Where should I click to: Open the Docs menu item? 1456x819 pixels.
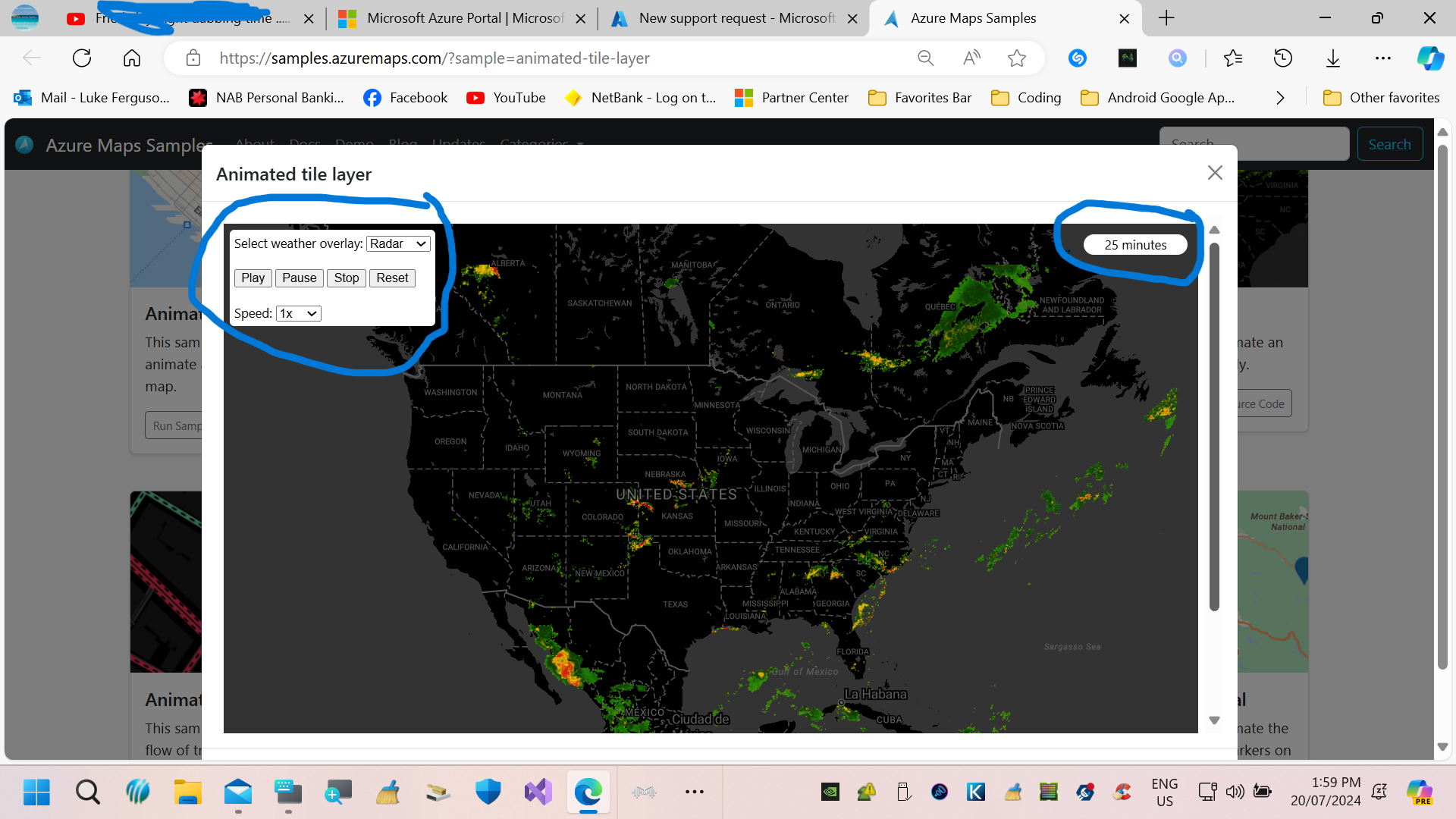(304, 144)
